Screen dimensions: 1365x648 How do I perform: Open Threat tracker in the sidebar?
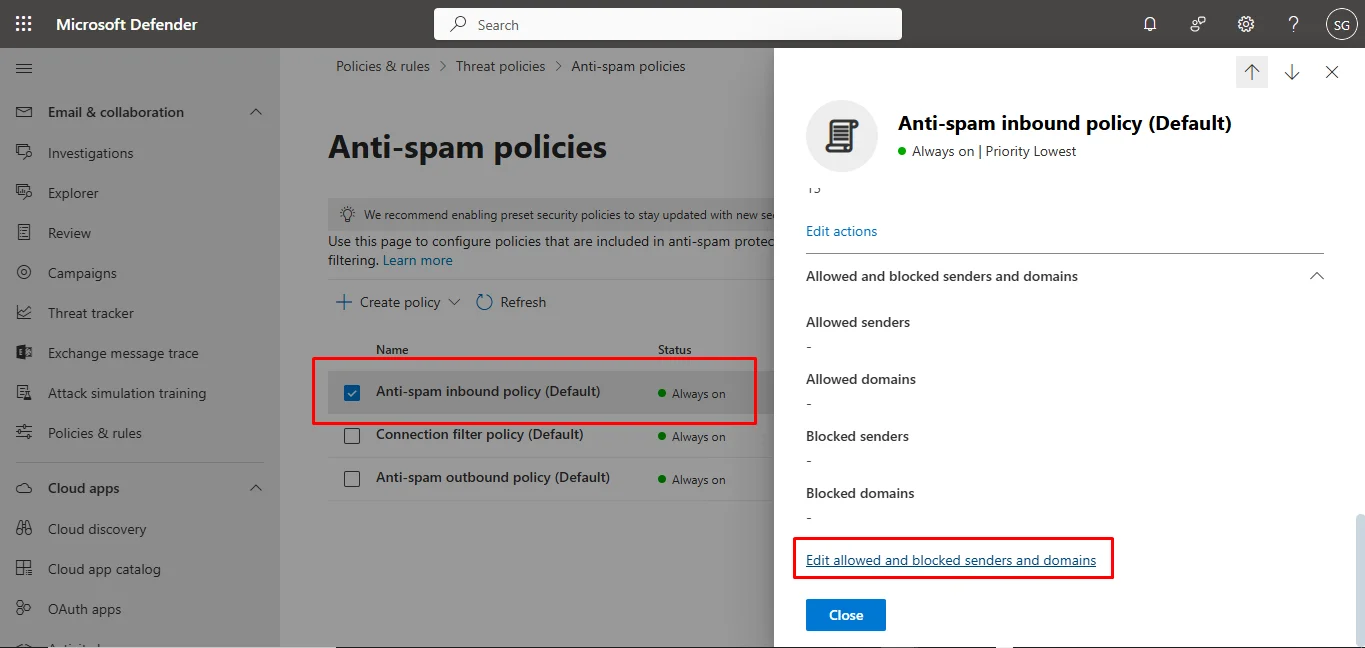click(x=91, y=313)
